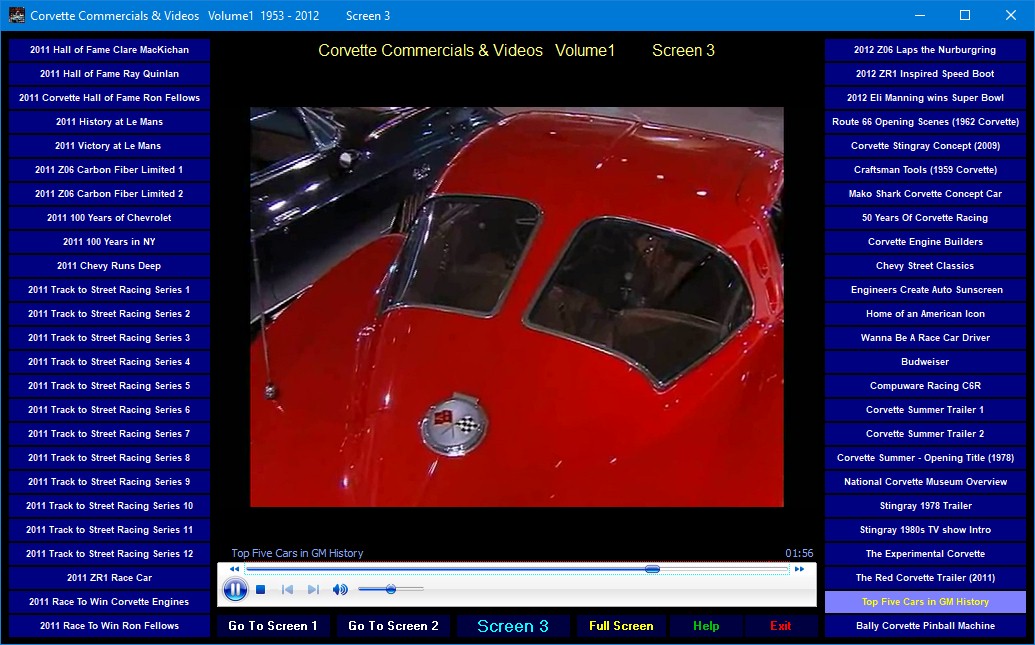The width and height of the screenshot is (1035, 645).
Task: Go To Screen 2
Action: pyautogui.click(x=393, y=626)
